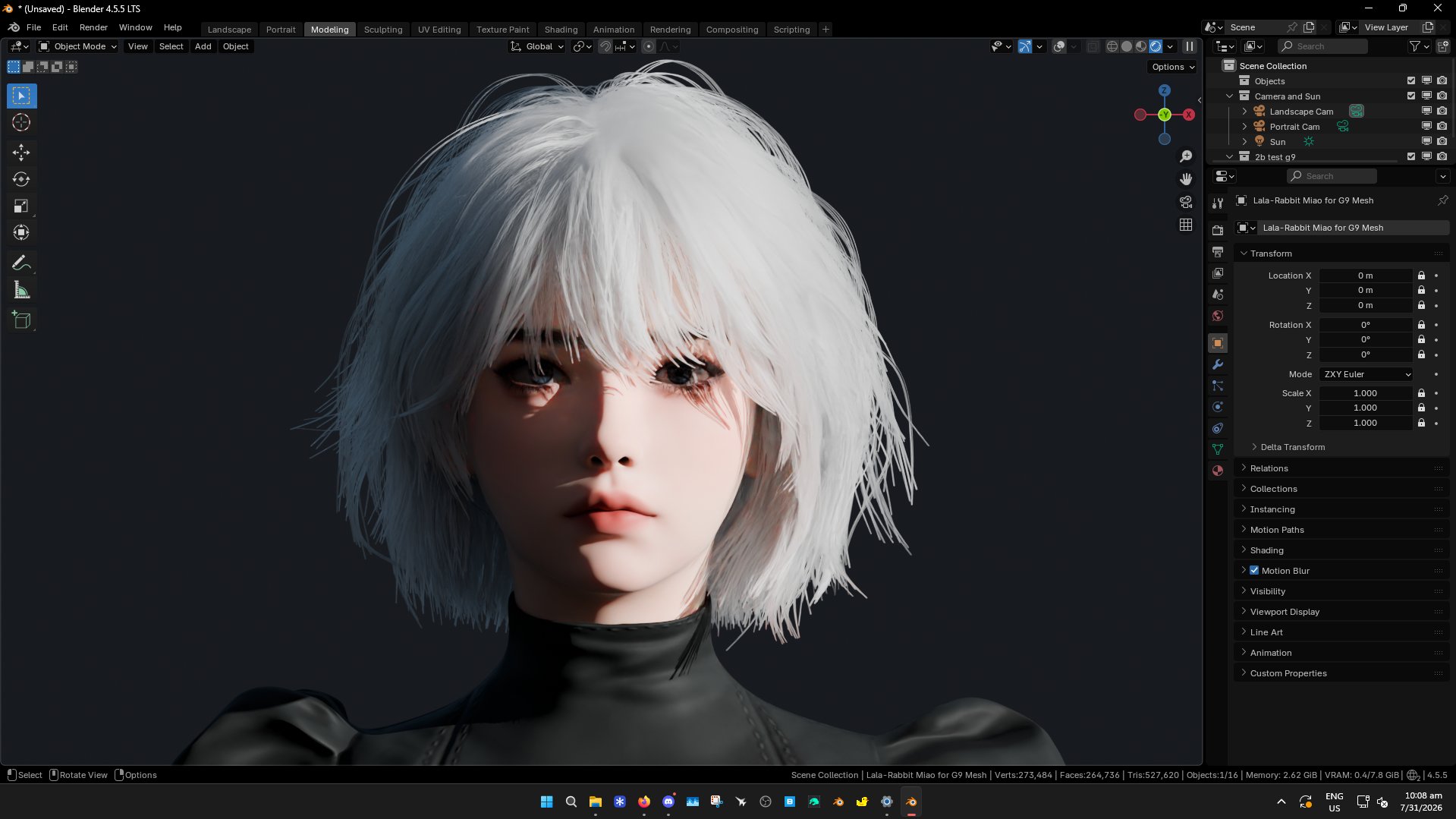Viewport: 1456px width, 819px height.
Task: Toggle pin icon for Lala-Rabbit Miao context
Action: click(1442, 200)
